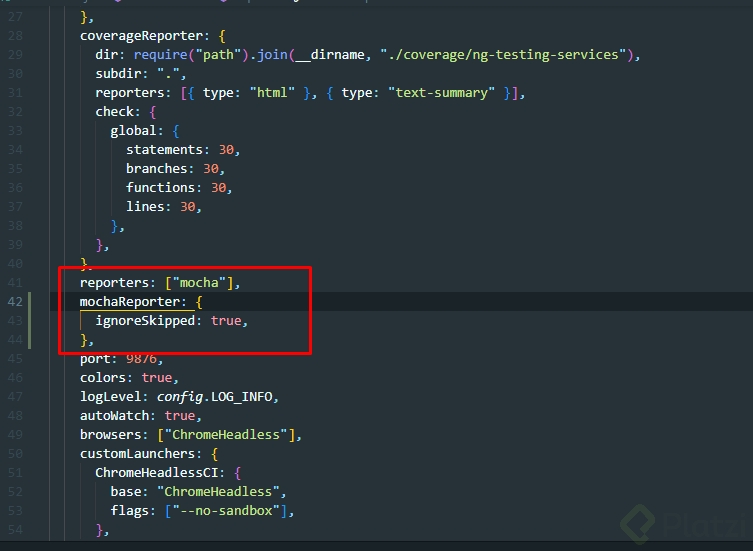Click the "text-summary" string
This screenshot has width=753, height=551.
coord(441,93)
